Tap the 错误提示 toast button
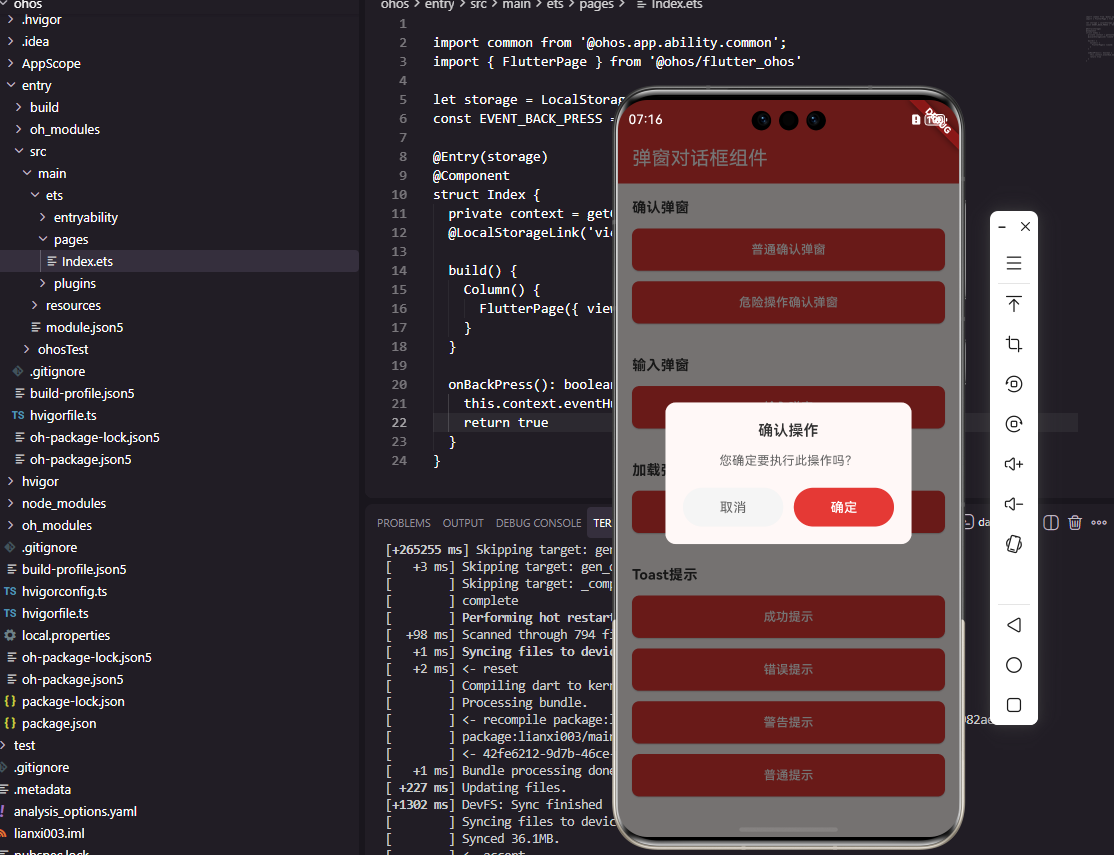1114x855 pixels. [x=788, y=670]
